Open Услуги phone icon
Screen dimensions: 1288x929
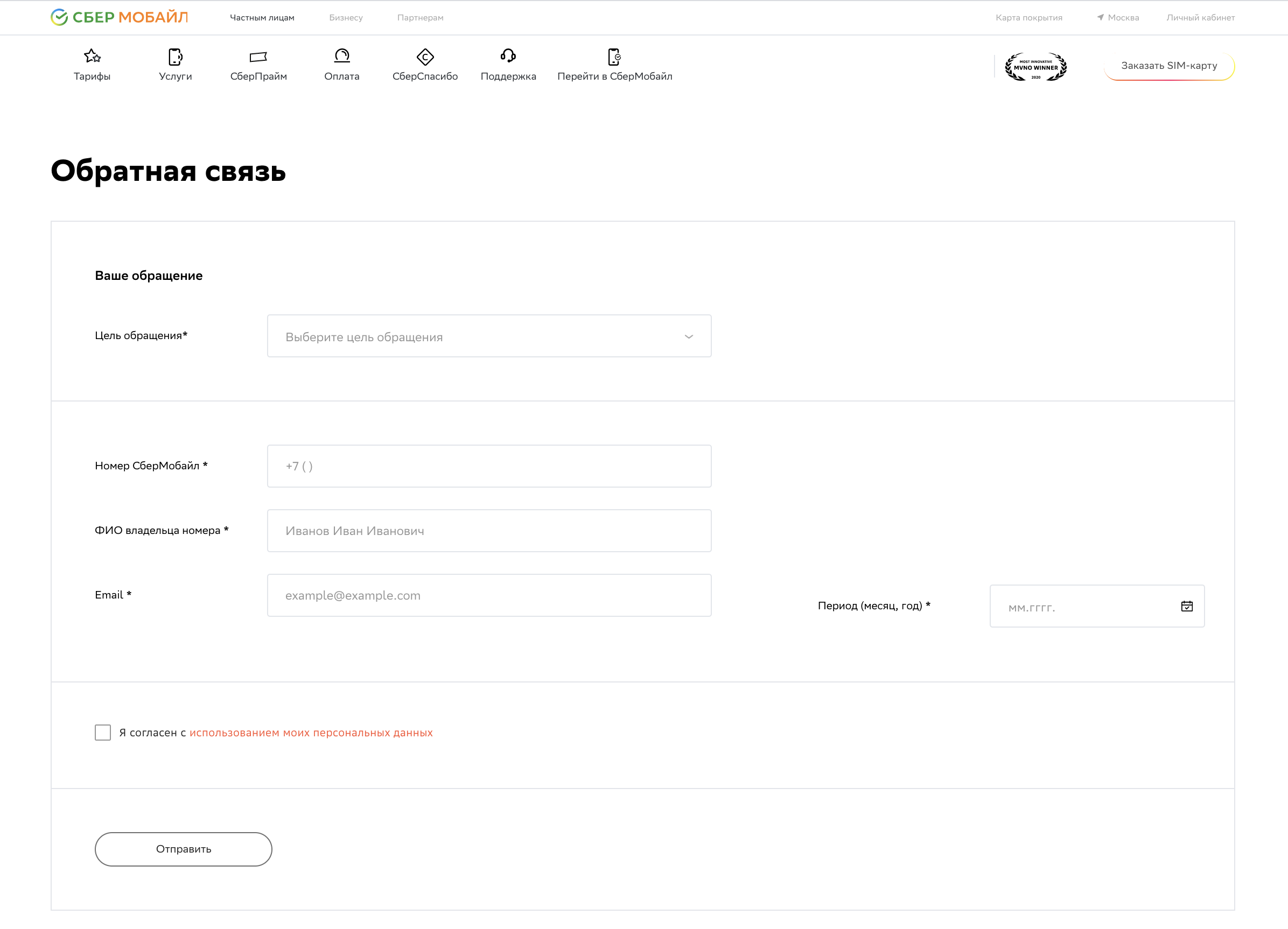tap(175, 56)
